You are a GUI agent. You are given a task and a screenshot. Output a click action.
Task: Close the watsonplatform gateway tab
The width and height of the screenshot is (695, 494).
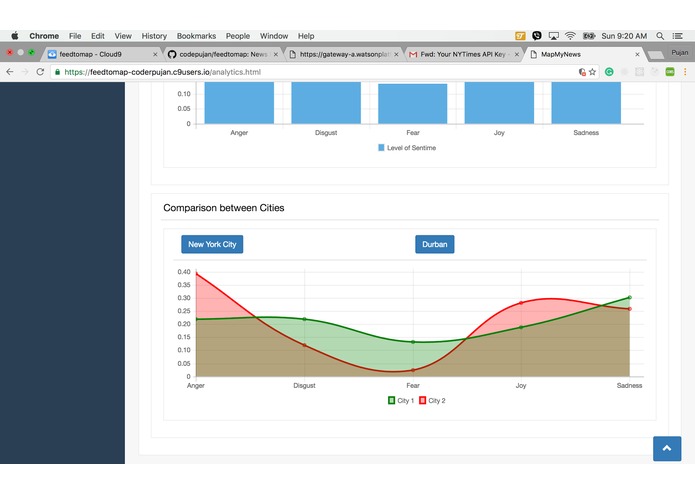coord(396,54)
